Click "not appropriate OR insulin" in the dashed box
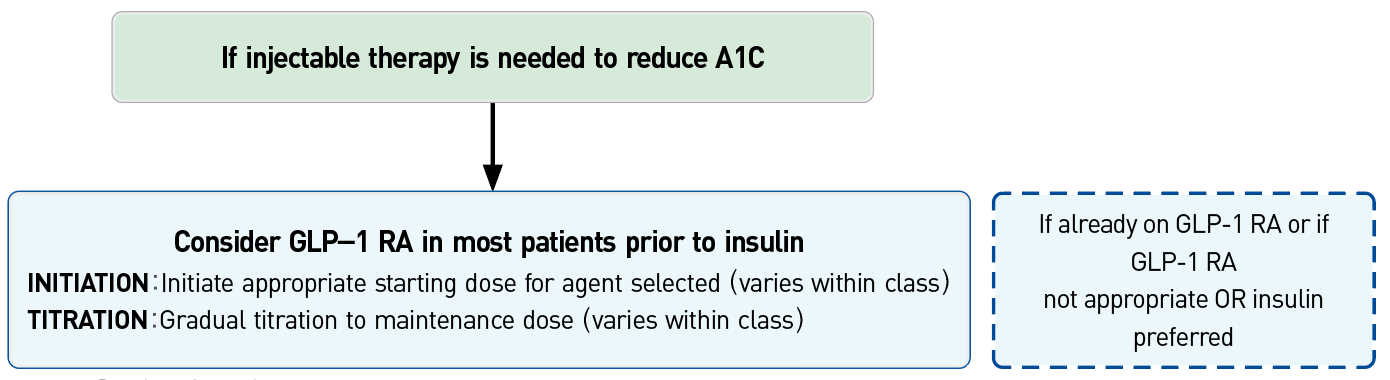This screenshot has width=1390, height=380. (1184, 299)
